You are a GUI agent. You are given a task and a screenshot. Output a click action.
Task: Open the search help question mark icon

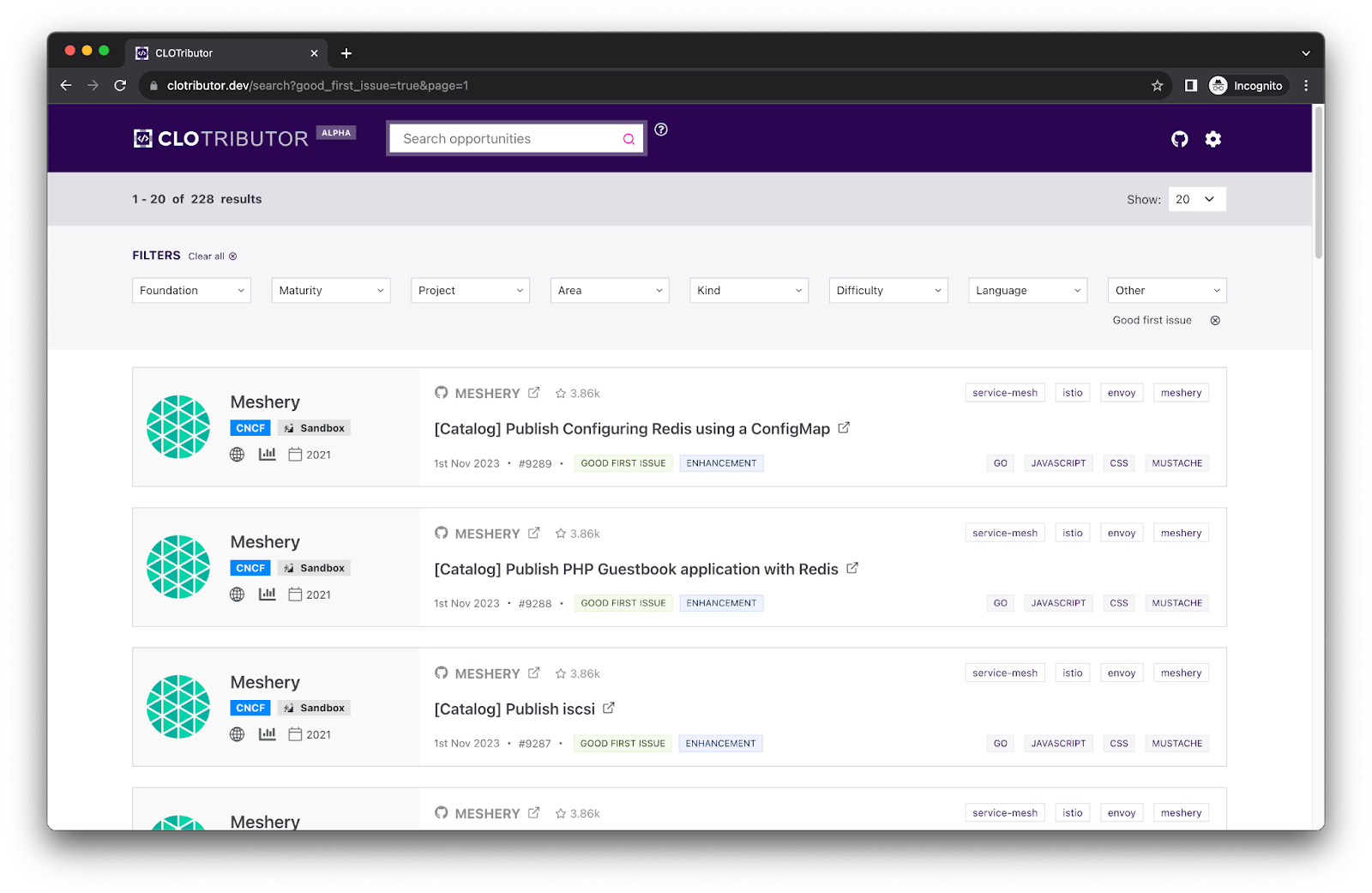coord(661,130)
